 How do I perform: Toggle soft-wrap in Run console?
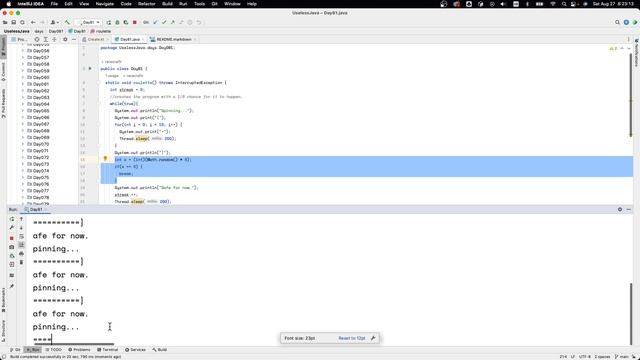21,236
